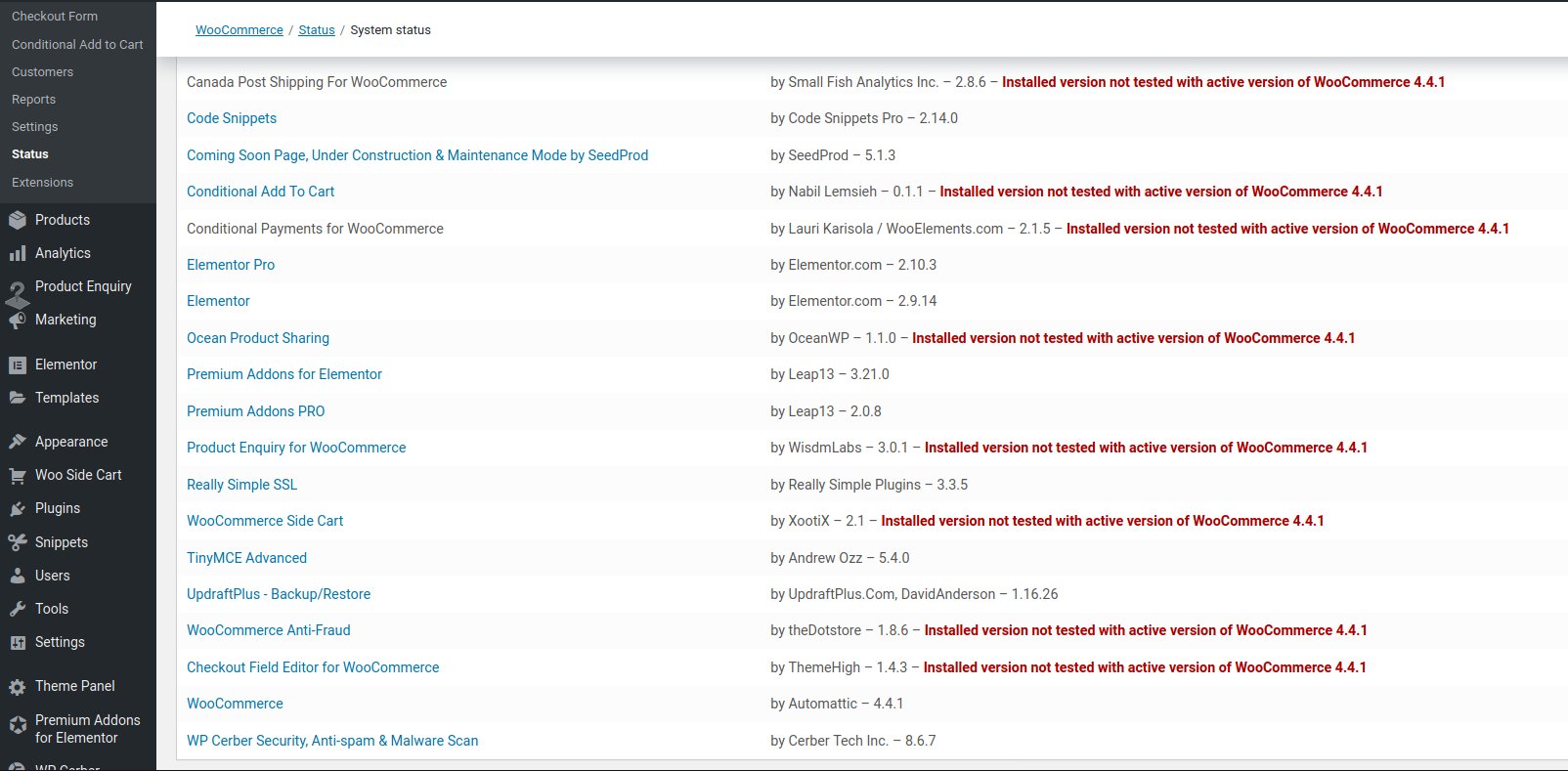
Task: Open the WooCommerce Anti-Fraud link
Action: (269, 630)
